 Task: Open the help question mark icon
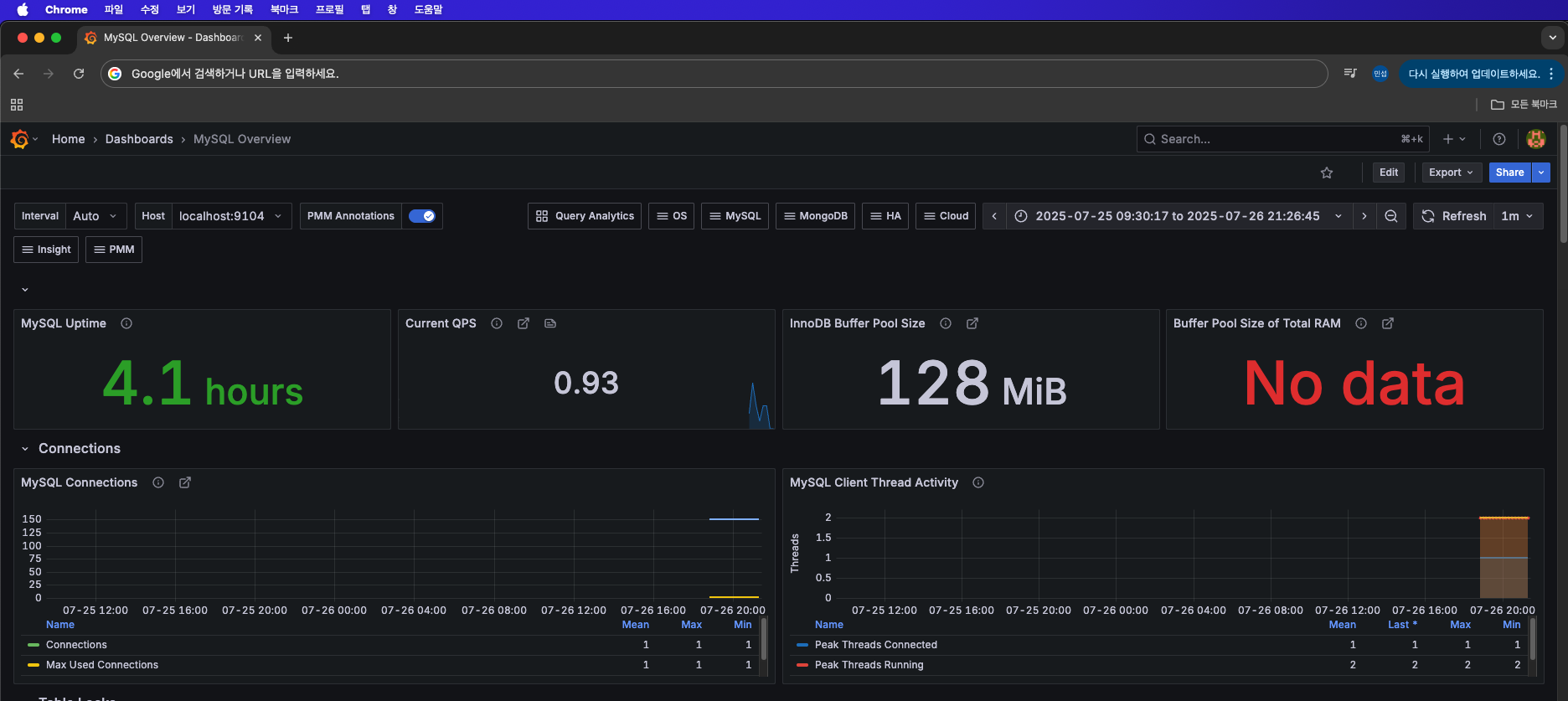(x=1499, y=139)
